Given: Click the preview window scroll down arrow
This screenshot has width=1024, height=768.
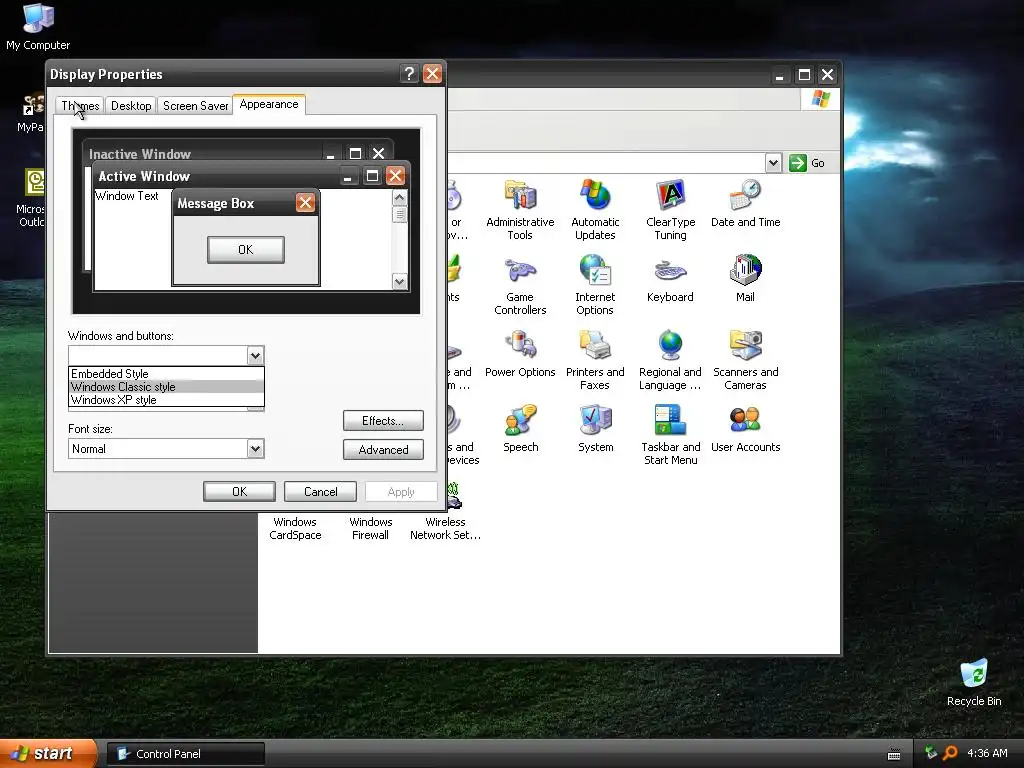Looking at the screenshot, I should 400,281.
